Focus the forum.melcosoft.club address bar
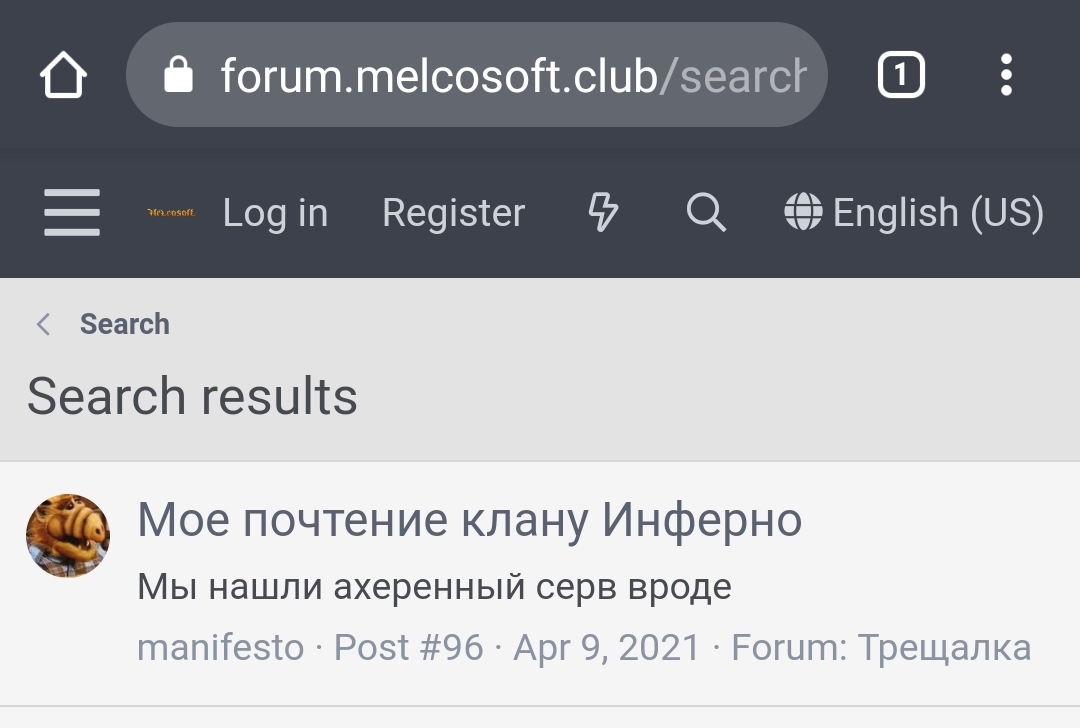Image resolution: width=1080 pixels, height=728 pixels. 477,74
